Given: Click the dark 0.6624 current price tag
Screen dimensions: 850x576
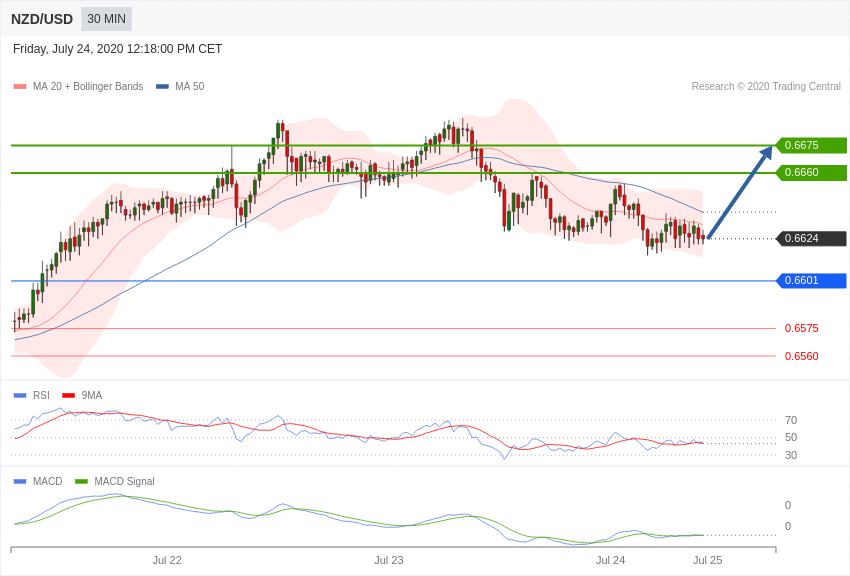Looking at the screenshot, I should (812, 238).
